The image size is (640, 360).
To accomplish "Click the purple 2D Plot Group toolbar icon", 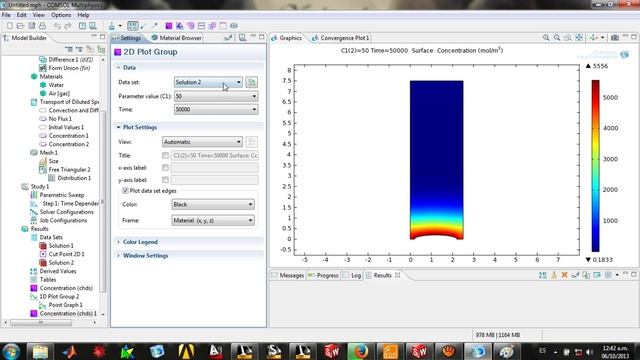I will (x=169, y=26).
